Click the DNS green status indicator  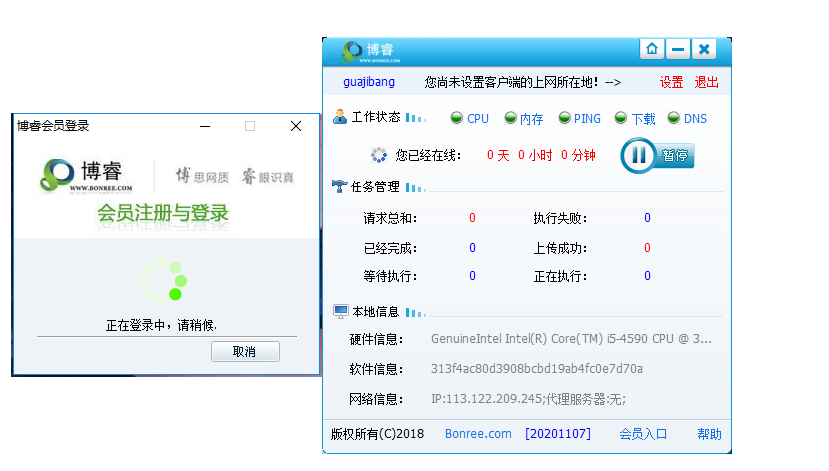pos(674,118)
